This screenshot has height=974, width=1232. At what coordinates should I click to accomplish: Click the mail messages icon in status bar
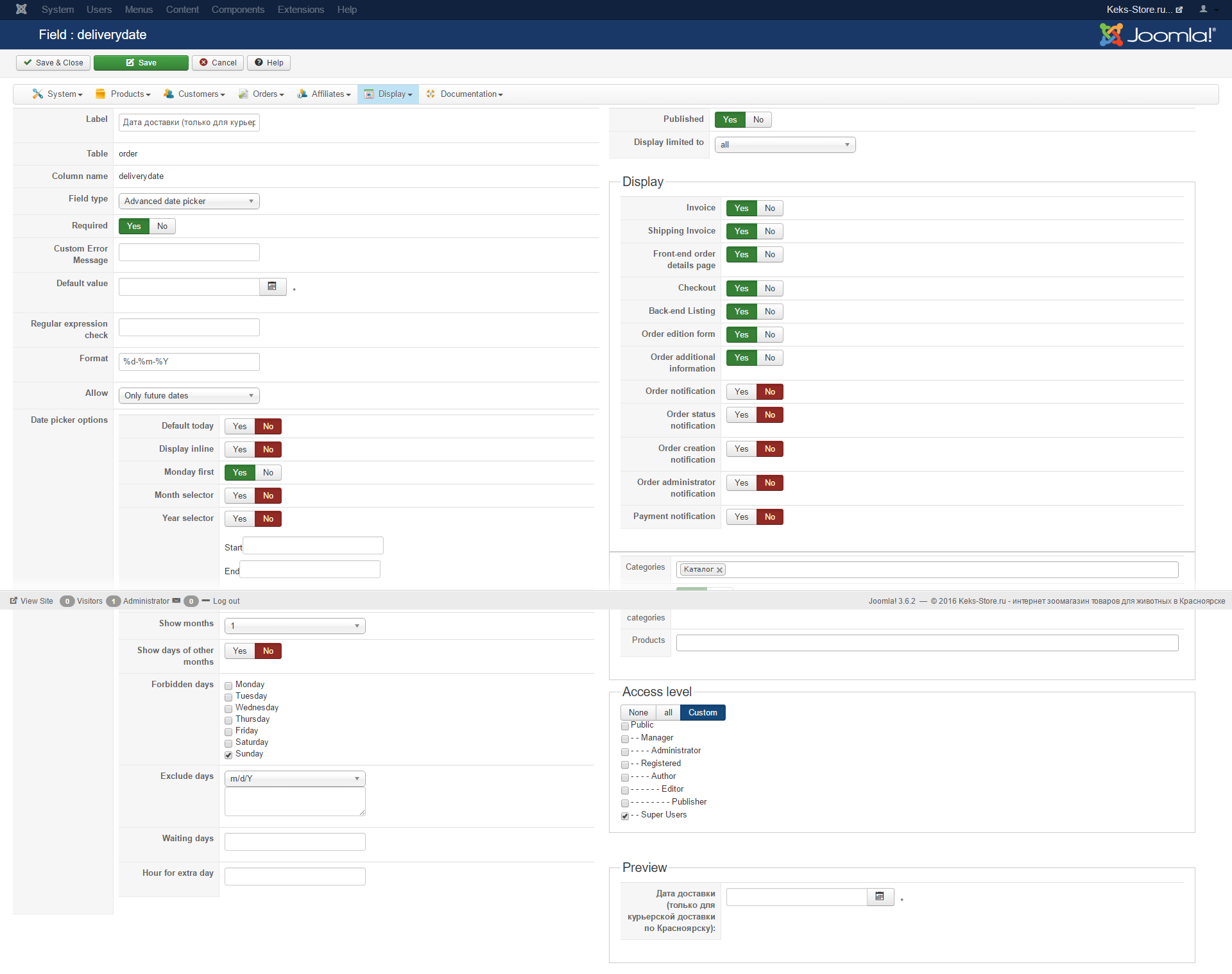pos(176,601)
